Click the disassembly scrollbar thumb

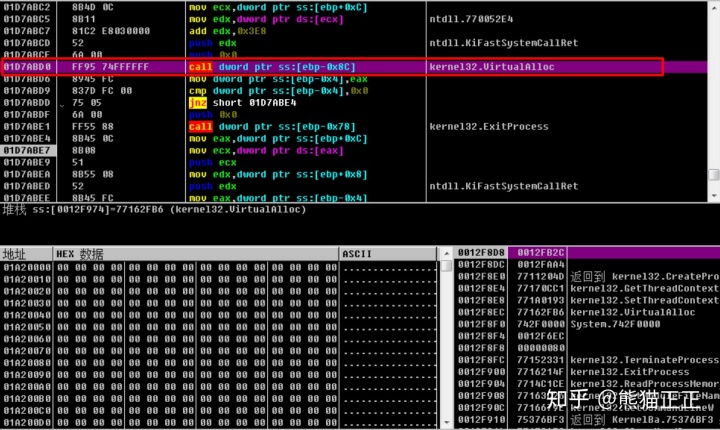pos(714,175)
